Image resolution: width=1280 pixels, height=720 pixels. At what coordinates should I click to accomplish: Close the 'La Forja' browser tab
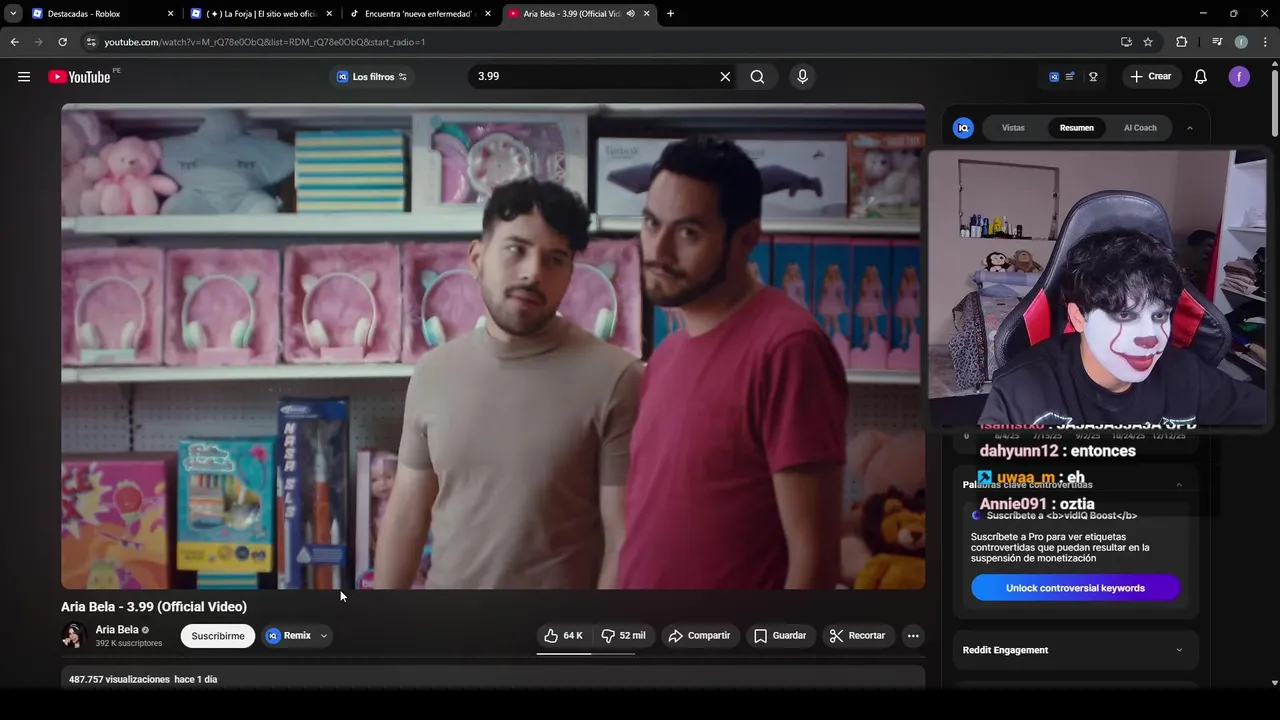click(x=329, y=14)
